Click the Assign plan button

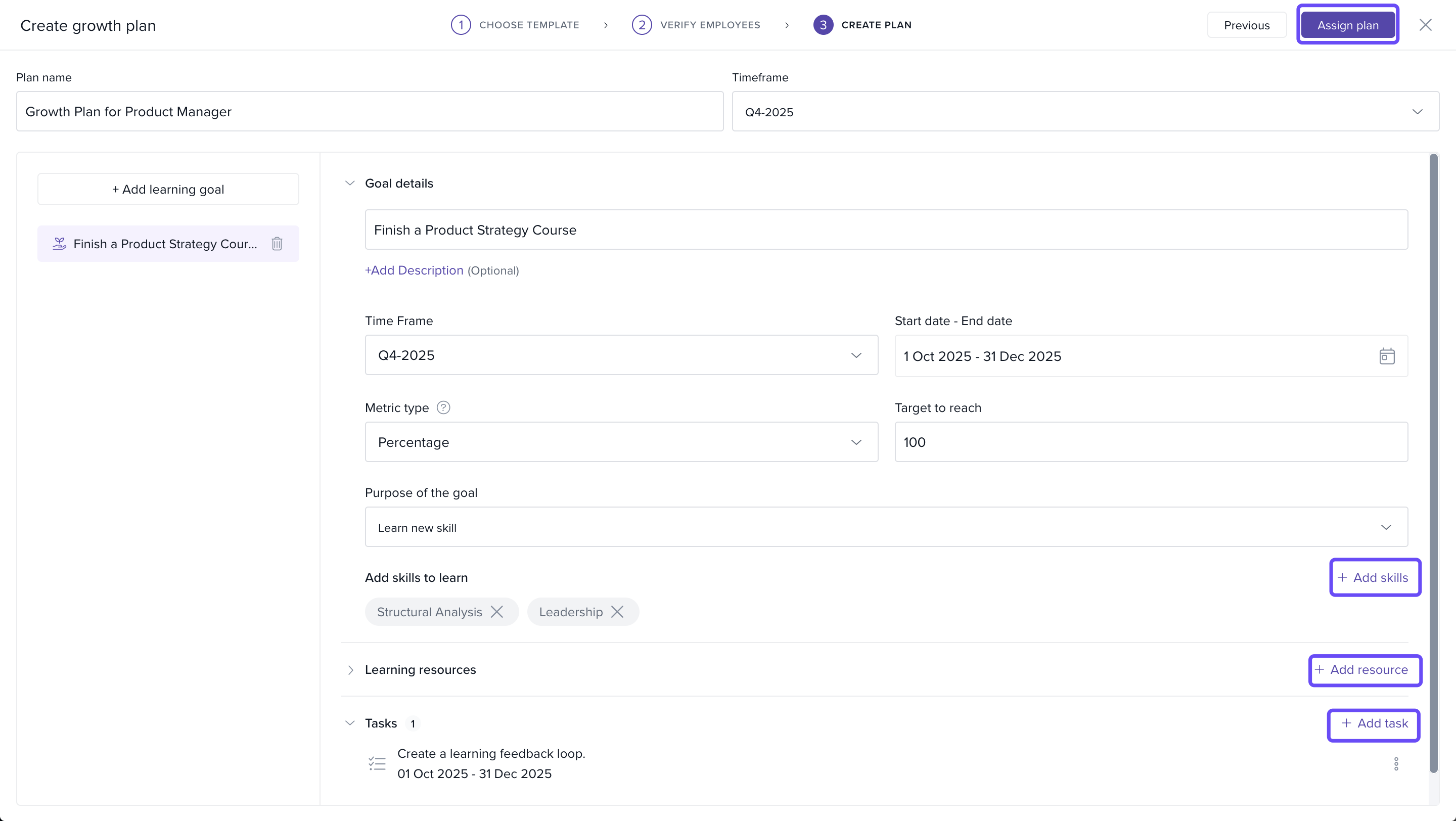pyautogui.click(x=1347, y=25)
